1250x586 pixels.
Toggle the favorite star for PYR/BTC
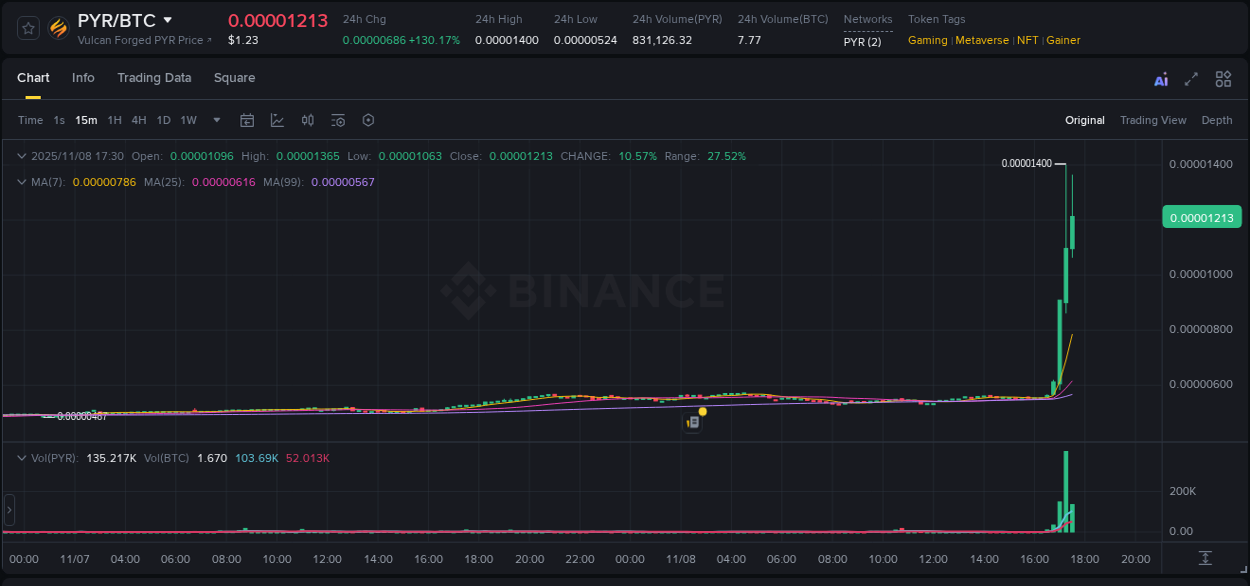pyautogui.click(x=27, y=28)
